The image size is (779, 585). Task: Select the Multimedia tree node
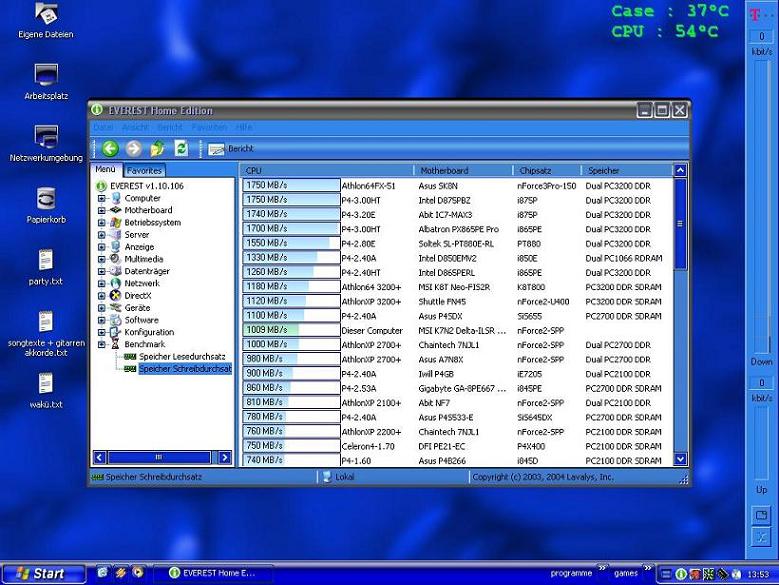click(143, 259)
